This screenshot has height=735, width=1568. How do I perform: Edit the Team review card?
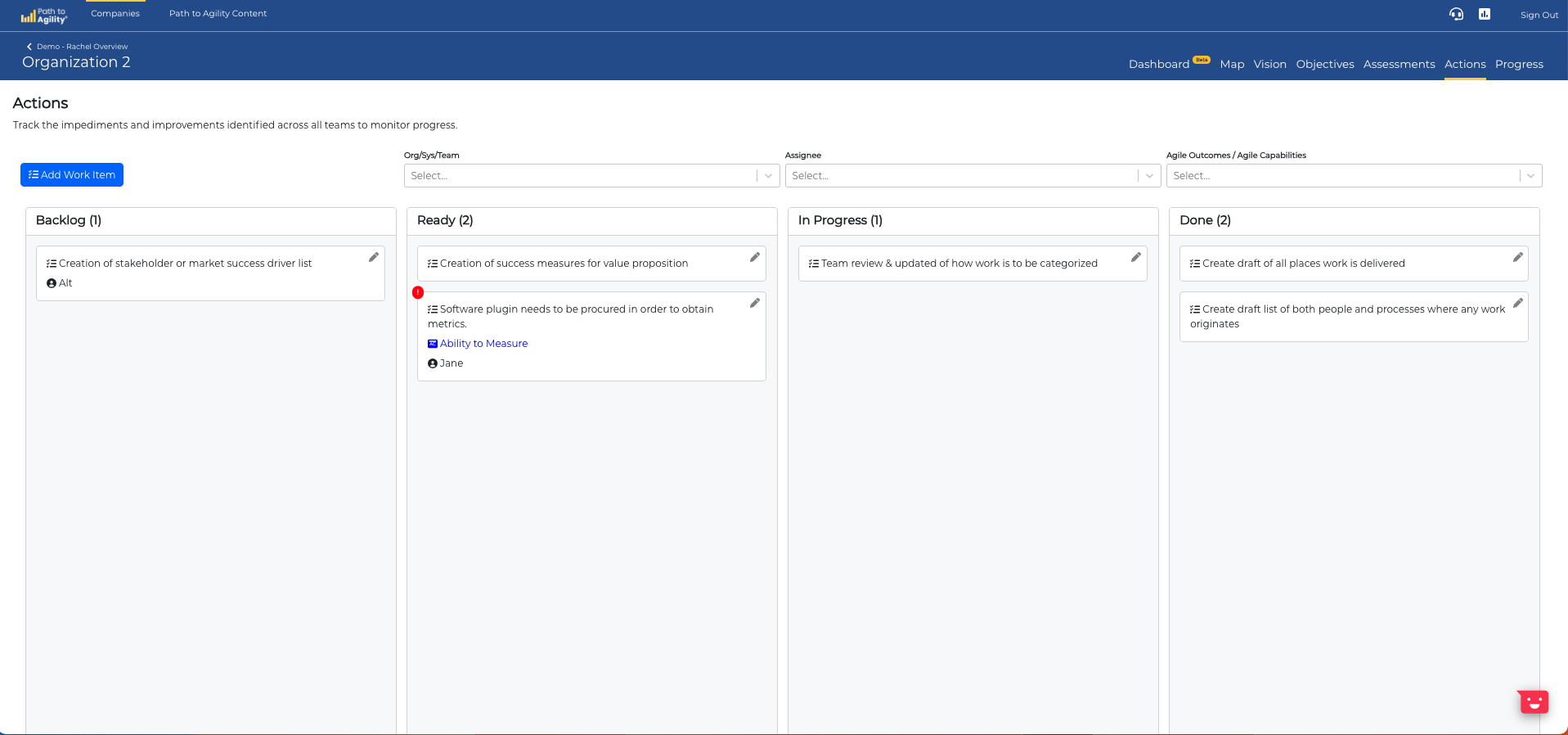coord(1136,257)
